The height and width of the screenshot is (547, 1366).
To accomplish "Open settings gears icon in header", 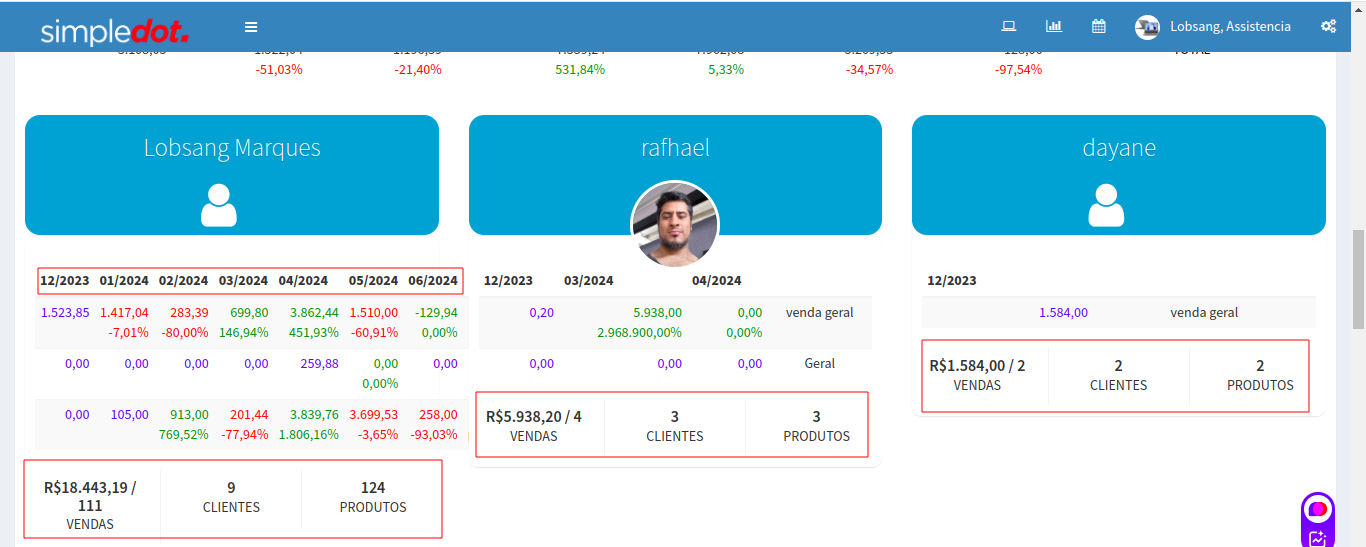I will [x=1328, y=27].
